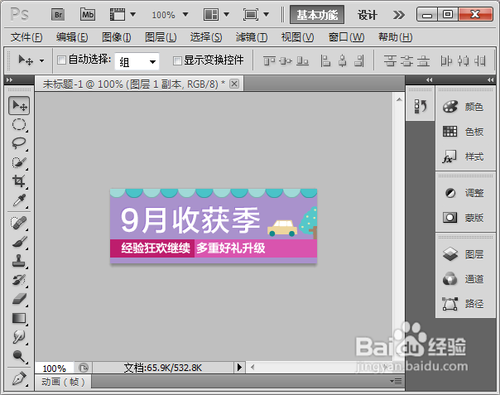The width and height of the screenshot is (500, 395).
Task: Open the 编辑(E) menu
Action: click(72, 37)
